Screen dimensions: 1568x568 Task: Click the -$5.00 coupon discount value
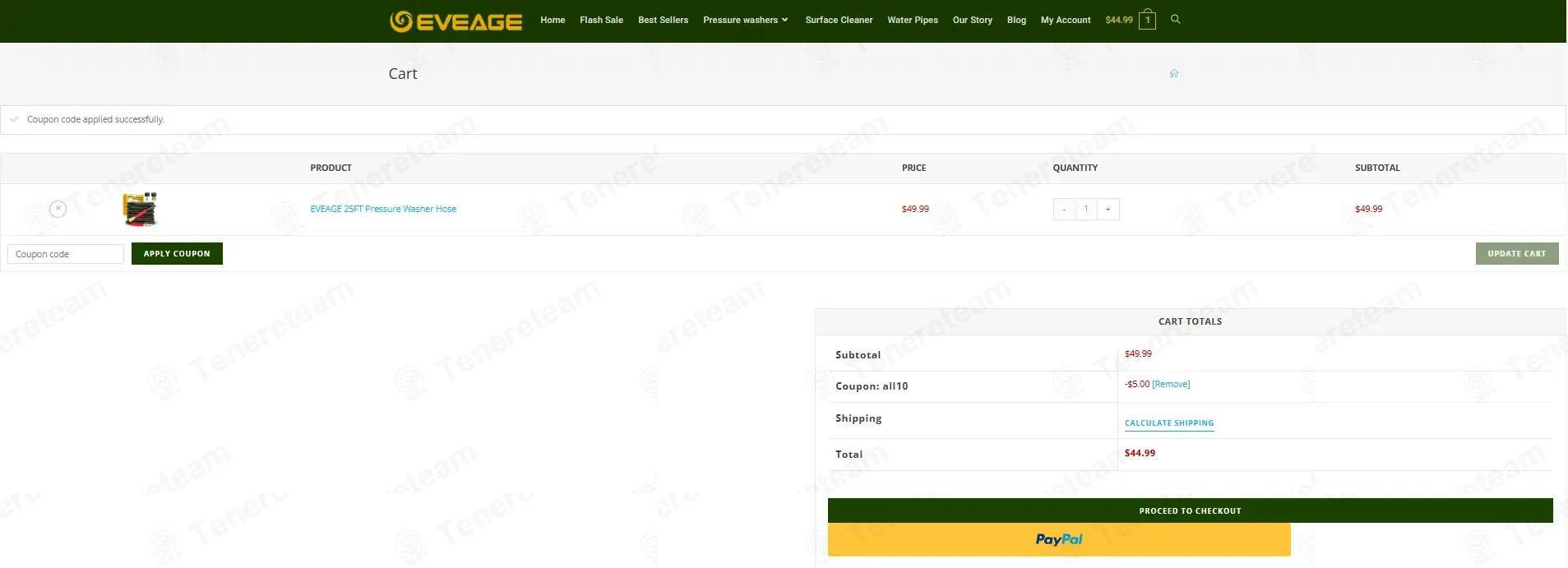pos(1137,384)
